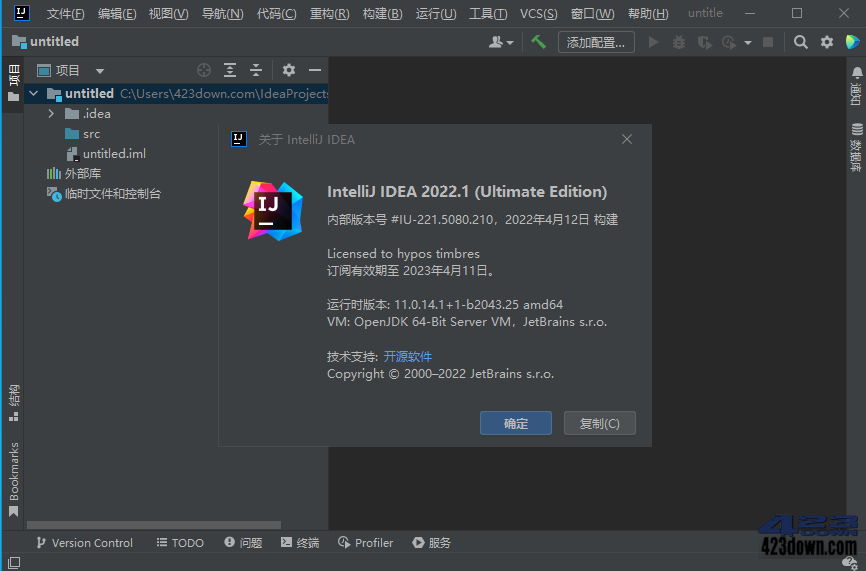
Task: Close the About IntelliJ IDEA dialog
Action: [x=627, y=139]
